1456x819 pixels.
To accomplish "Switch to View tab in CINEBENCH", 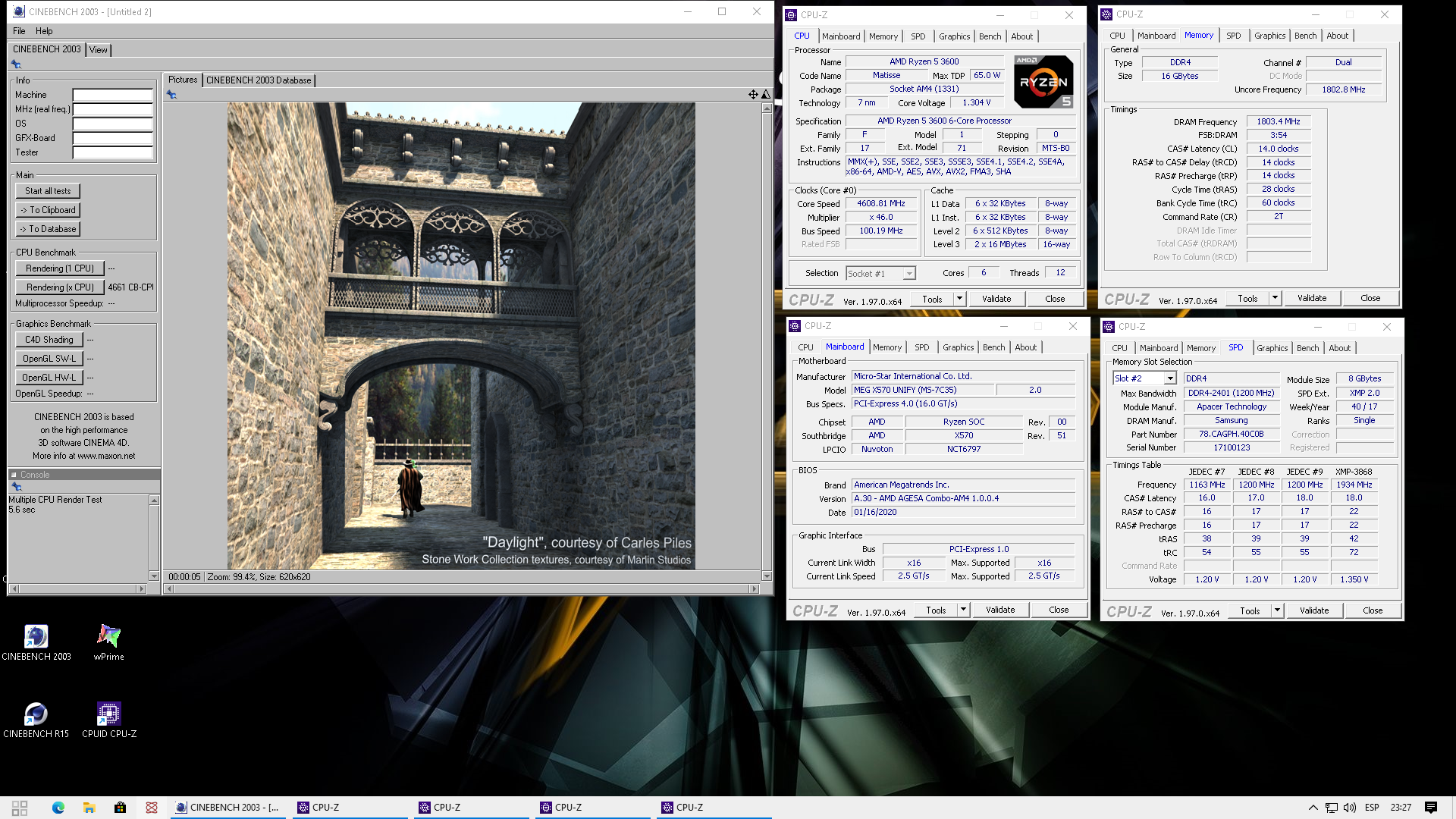I will [99, 50].
